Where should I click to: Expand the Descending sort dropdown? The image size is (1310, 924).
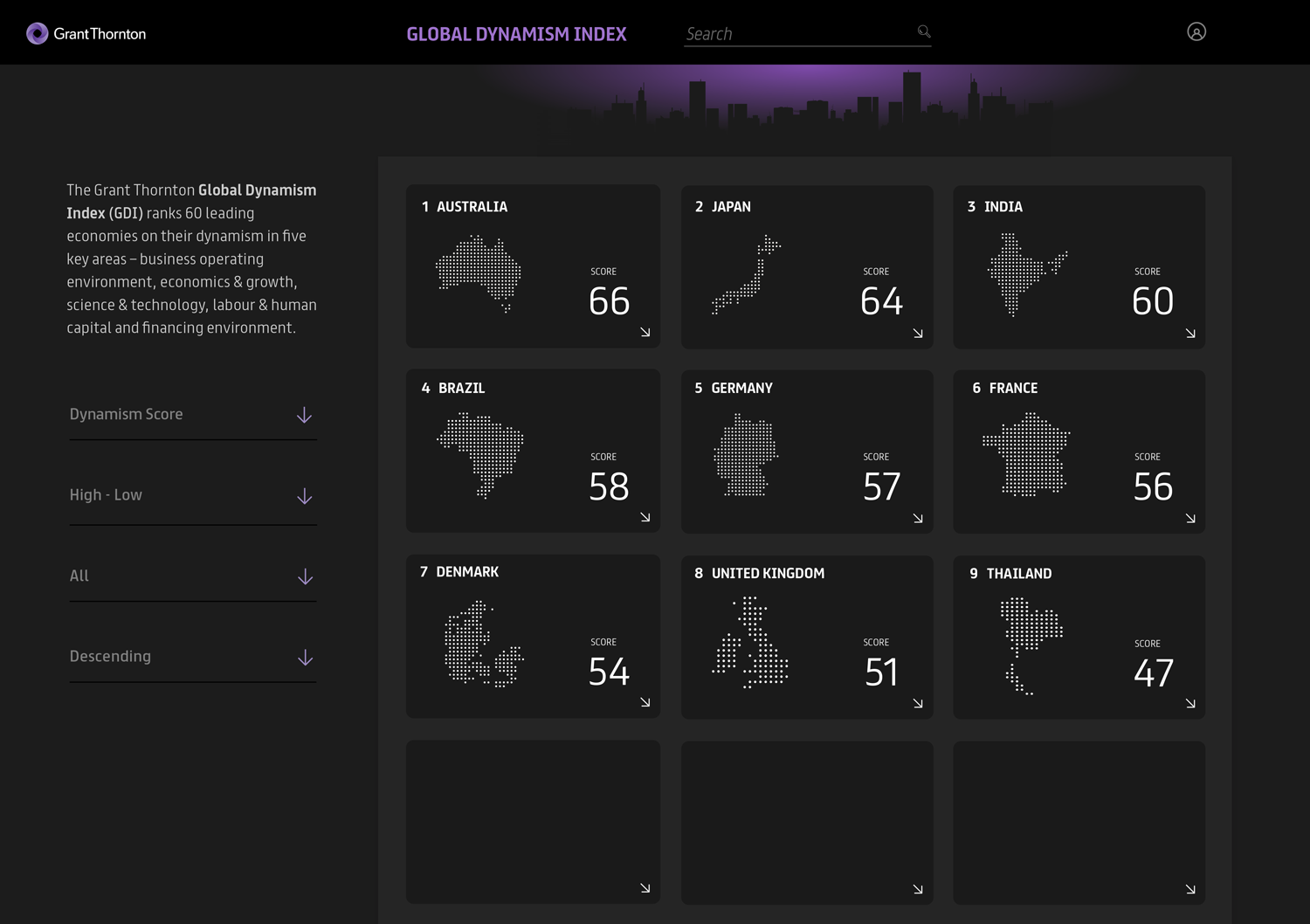(192, 657)
